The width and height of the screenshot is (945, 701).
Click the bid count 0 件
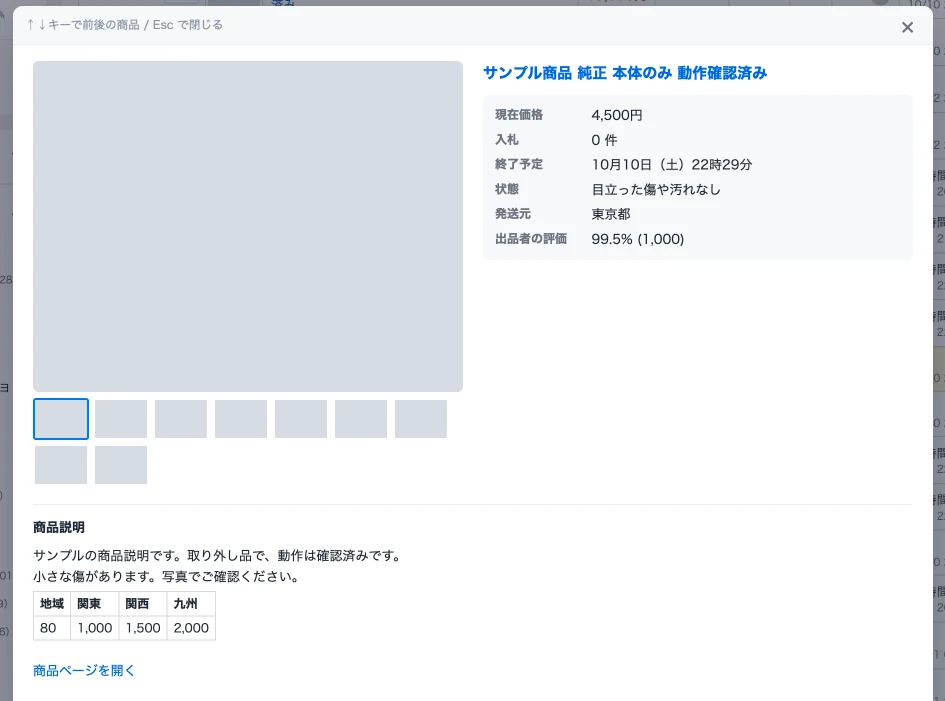[604, 140]
